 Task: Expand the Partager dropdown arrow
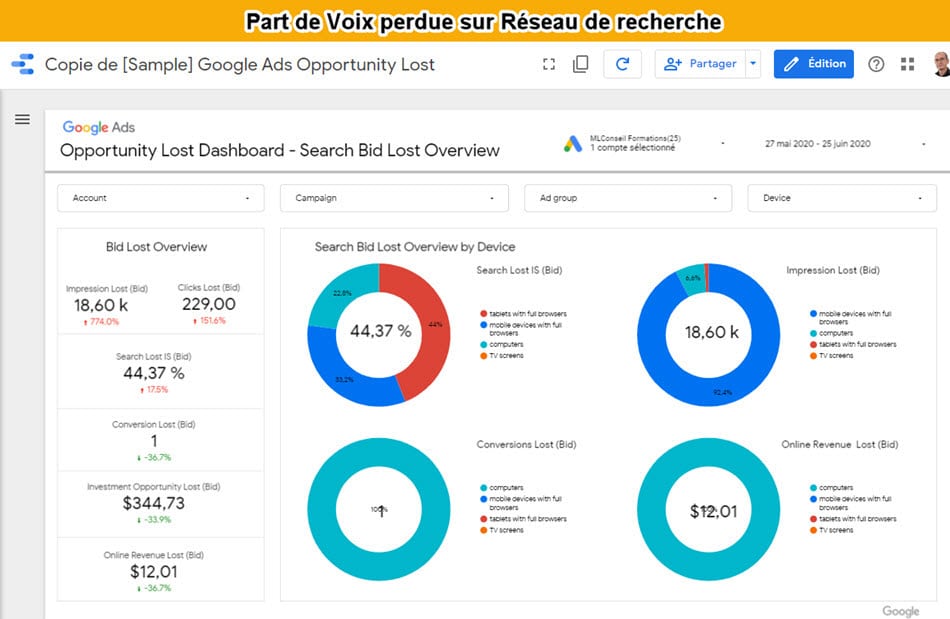click(753, 64)
